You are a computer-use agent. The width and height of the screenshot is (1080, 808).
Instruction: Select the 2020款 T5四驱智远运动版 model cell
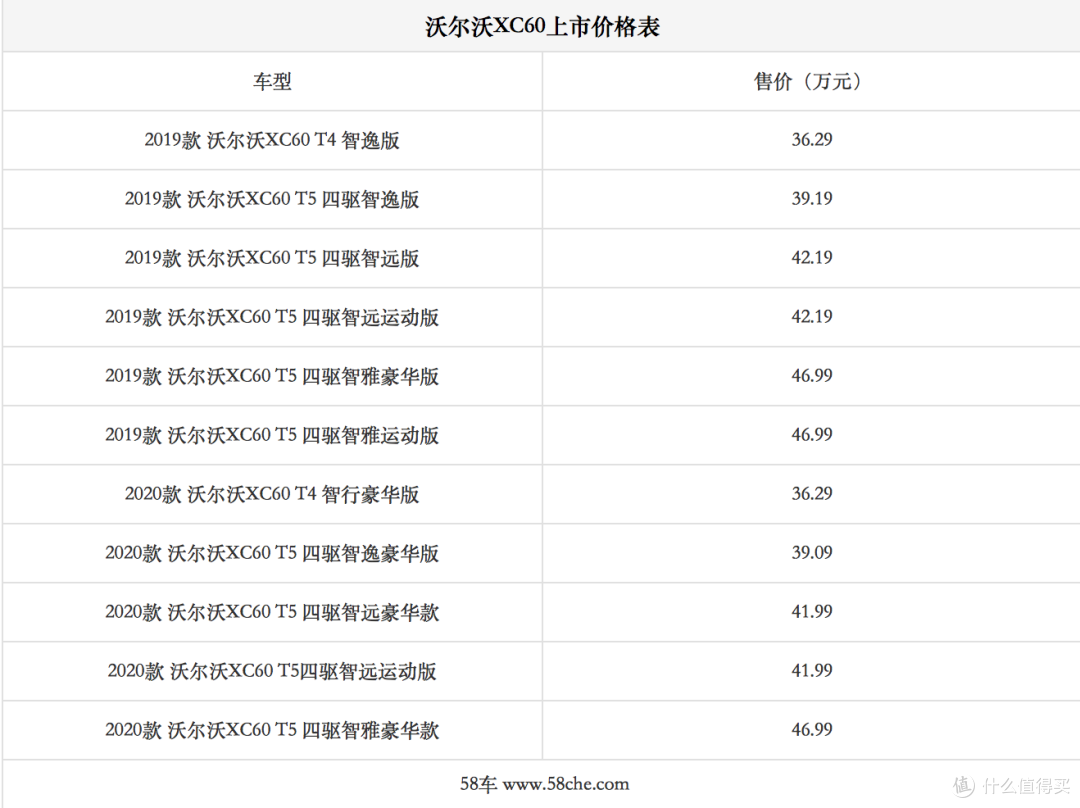tap(272, 672)
